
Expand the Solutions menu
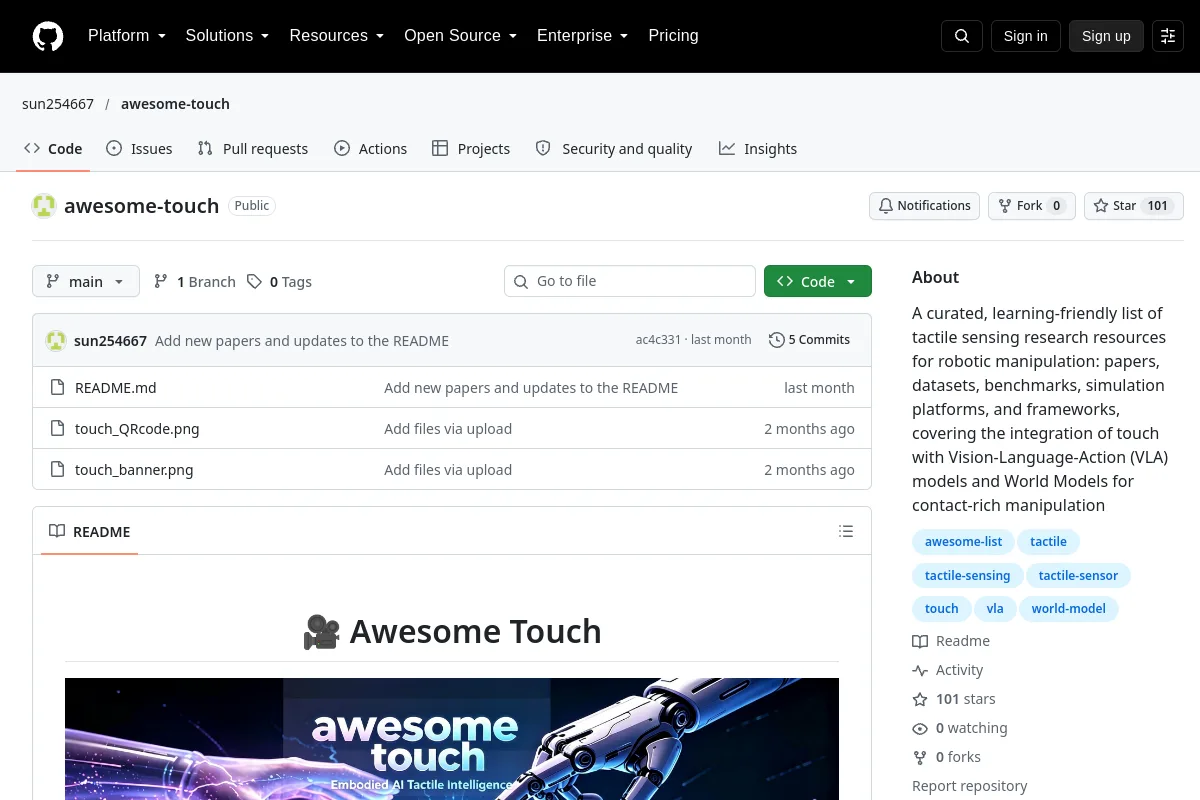pyautogui.click(x=227, y=36)
